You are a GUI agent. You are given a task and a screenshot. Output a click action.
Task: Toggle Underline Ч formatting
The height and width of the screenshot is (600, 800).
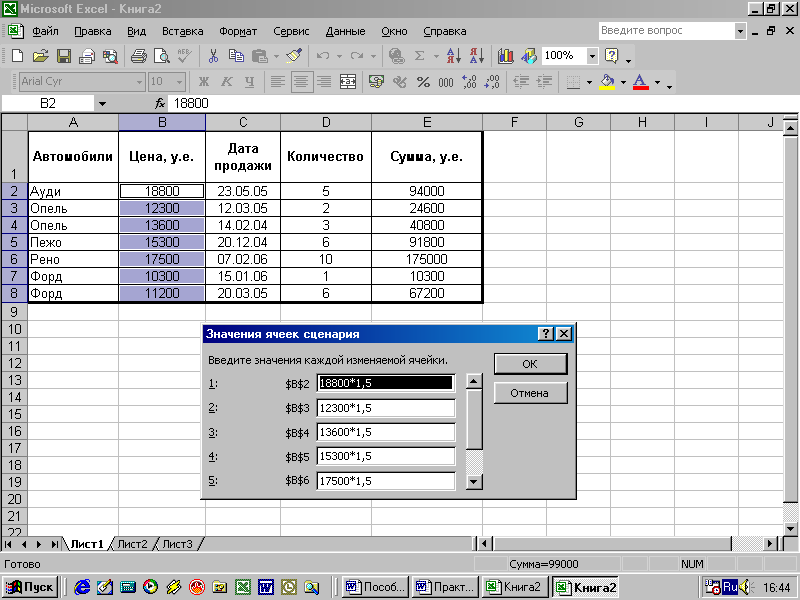pyautogui.click(x=249, y=82)
